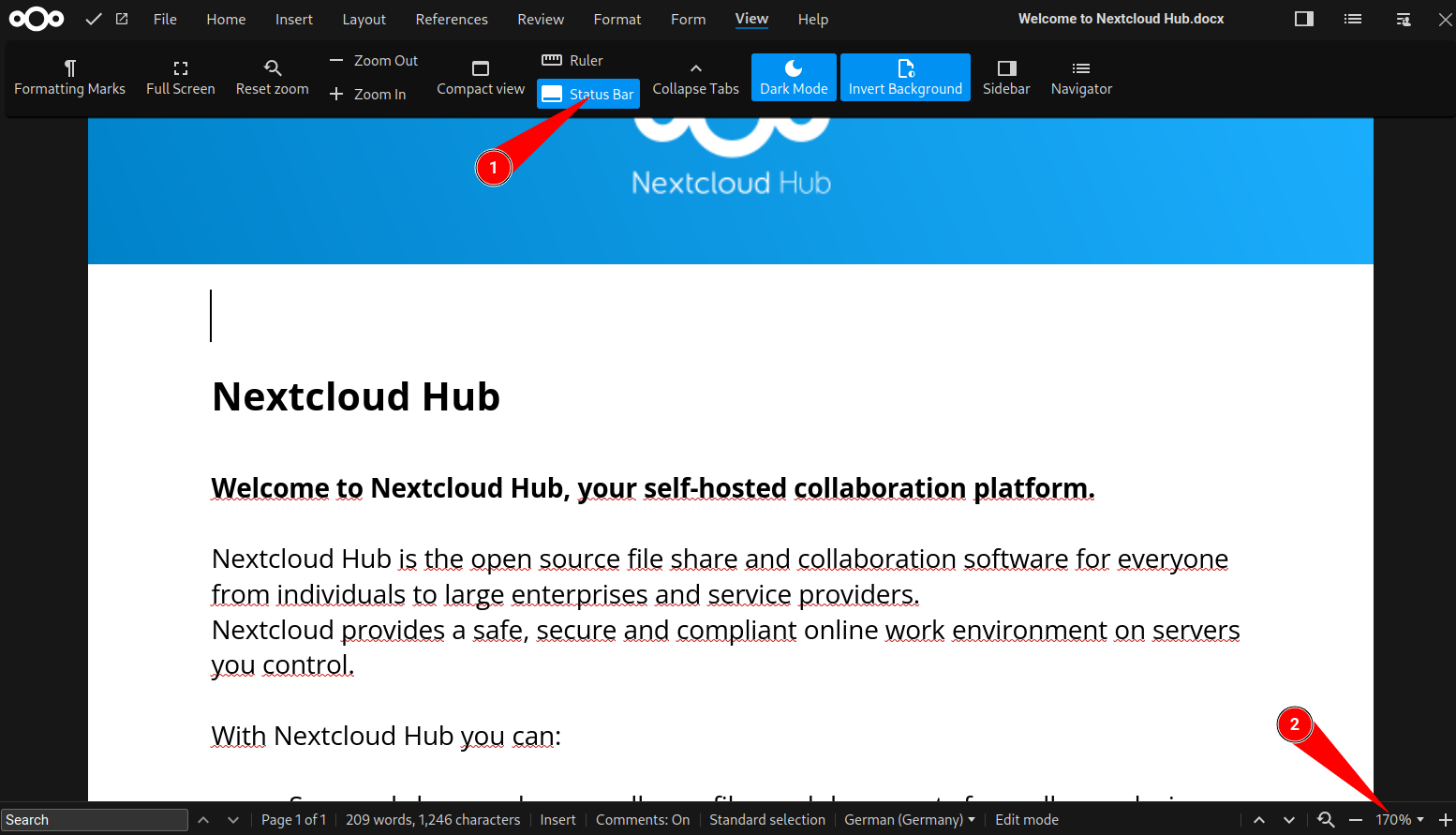
Task: Click into the Search field
Action: (x=94, y=820)
